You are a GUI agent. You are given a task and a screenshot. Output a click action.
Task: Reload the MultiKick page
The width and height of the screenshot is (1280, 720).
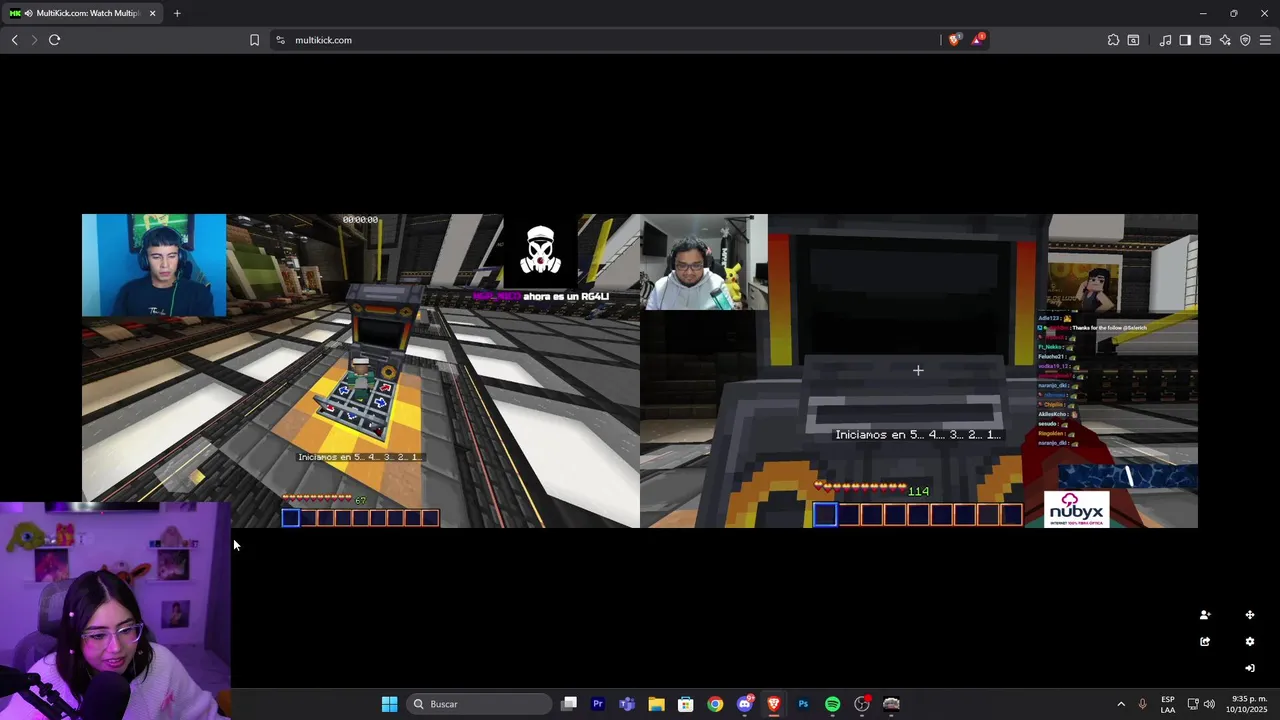click(x=54, y=40)
